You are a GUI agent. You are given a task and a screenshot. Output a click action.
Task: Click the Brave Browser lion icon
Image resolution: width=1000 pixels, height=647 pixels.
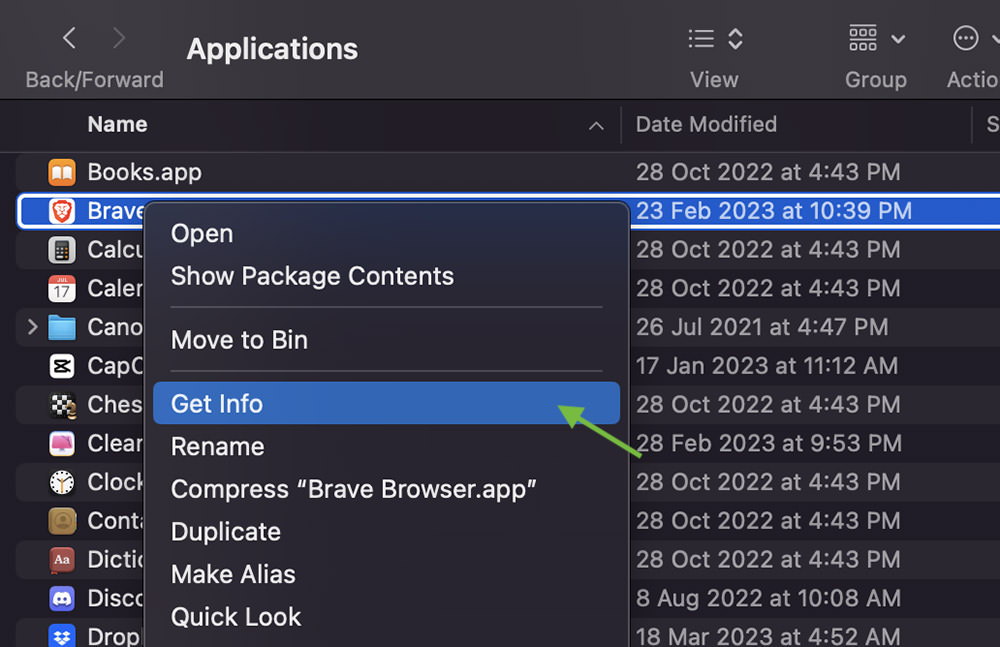(62, 211)
